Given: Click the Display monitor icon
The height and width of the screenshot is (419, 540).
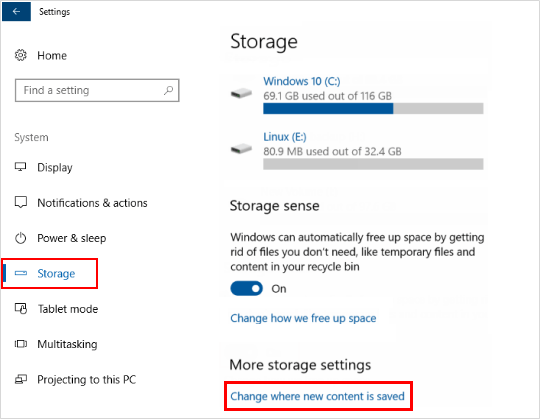Looking at the screenshot, I should [x=20, y=167].
